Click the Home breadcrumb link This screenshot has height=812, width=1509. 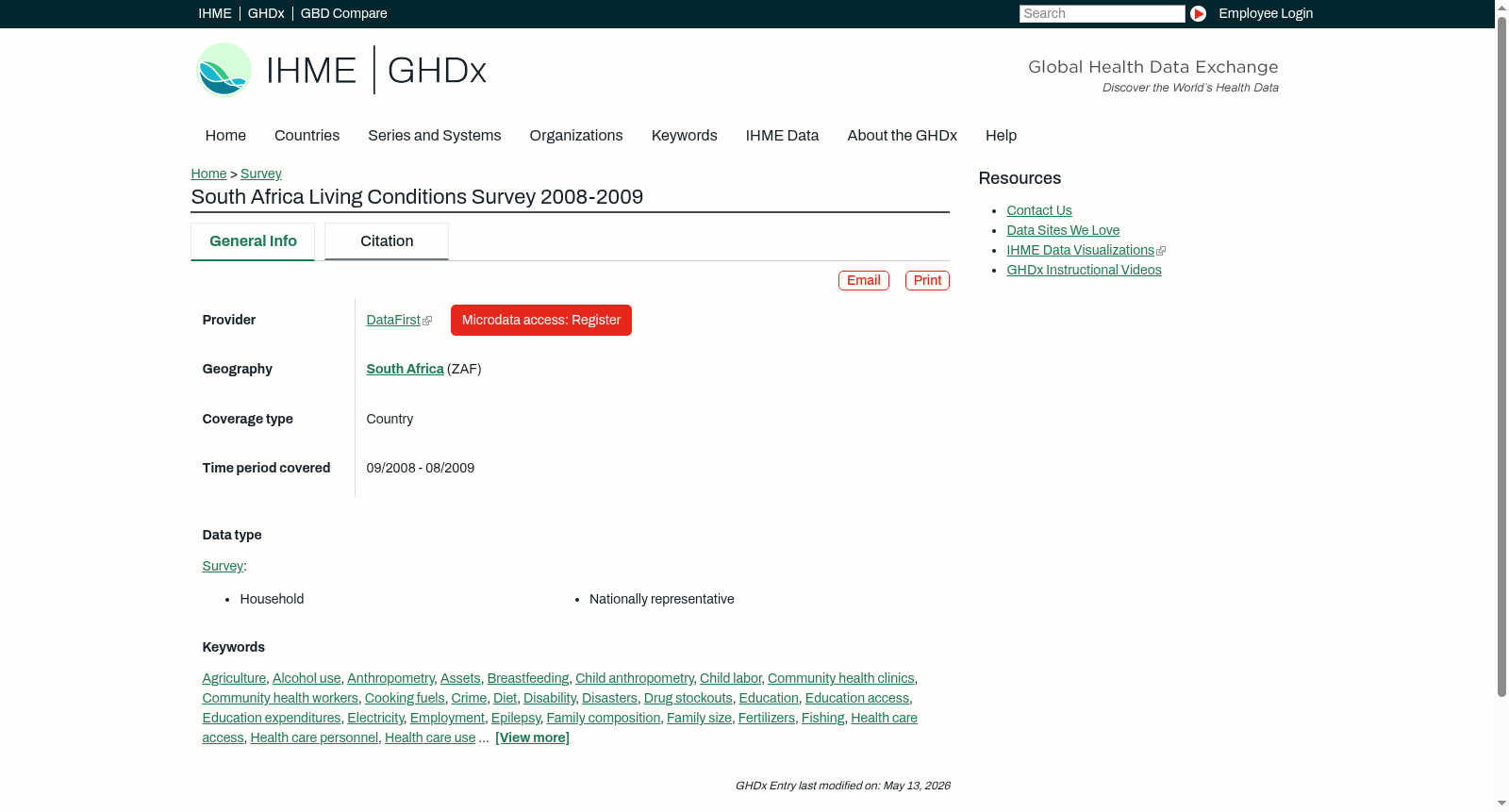[208, 174]
